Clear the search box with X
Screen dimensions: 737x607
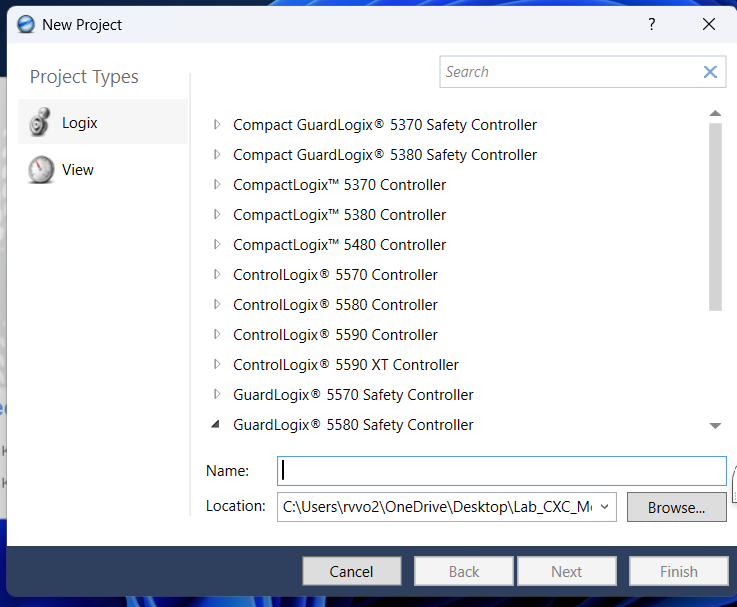pyautogui.click(x=710, y=72)
